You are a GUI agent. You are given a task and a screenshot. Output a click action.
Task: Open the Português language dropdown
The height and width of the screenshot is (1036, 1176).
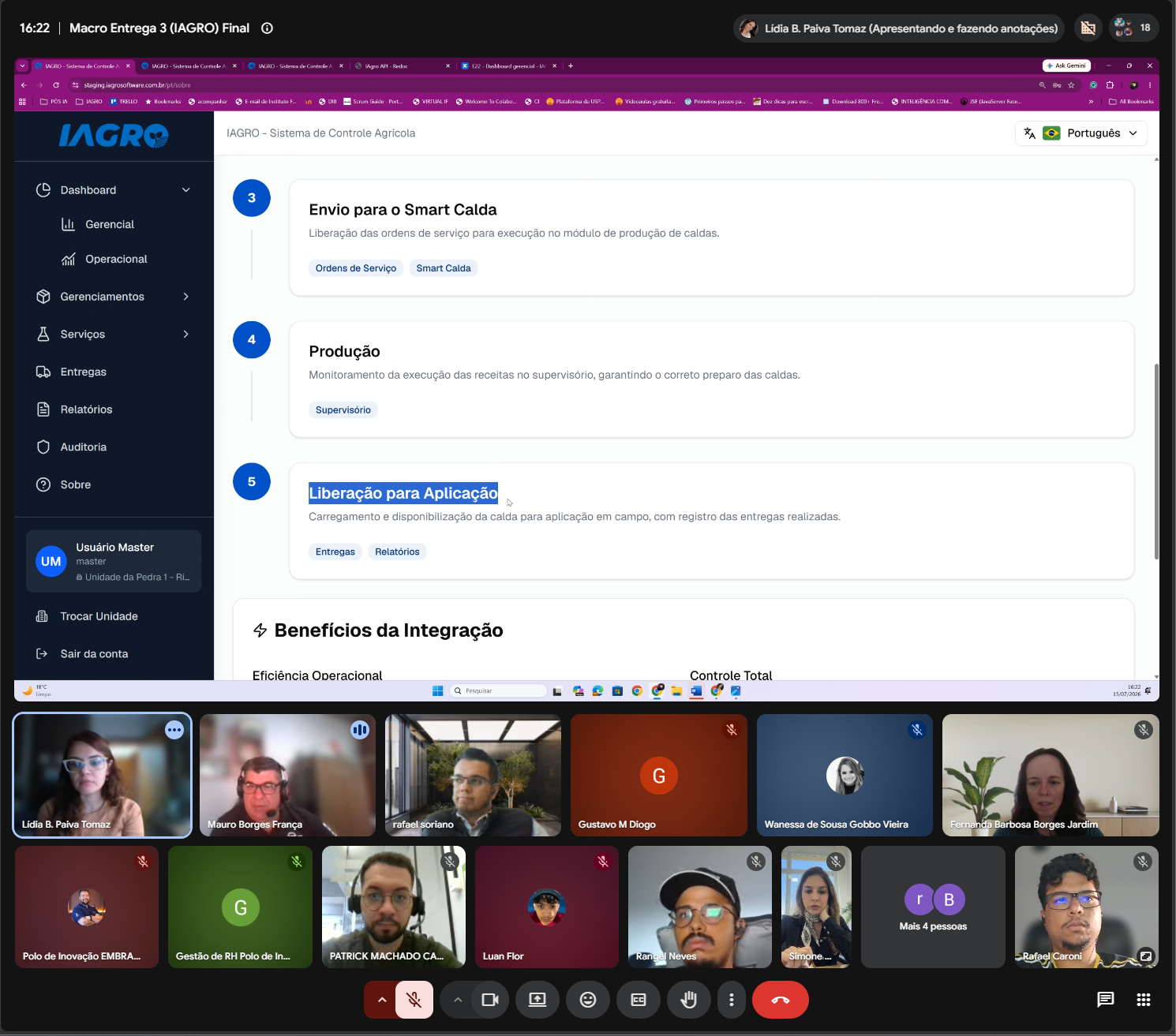coord(1081,133)
